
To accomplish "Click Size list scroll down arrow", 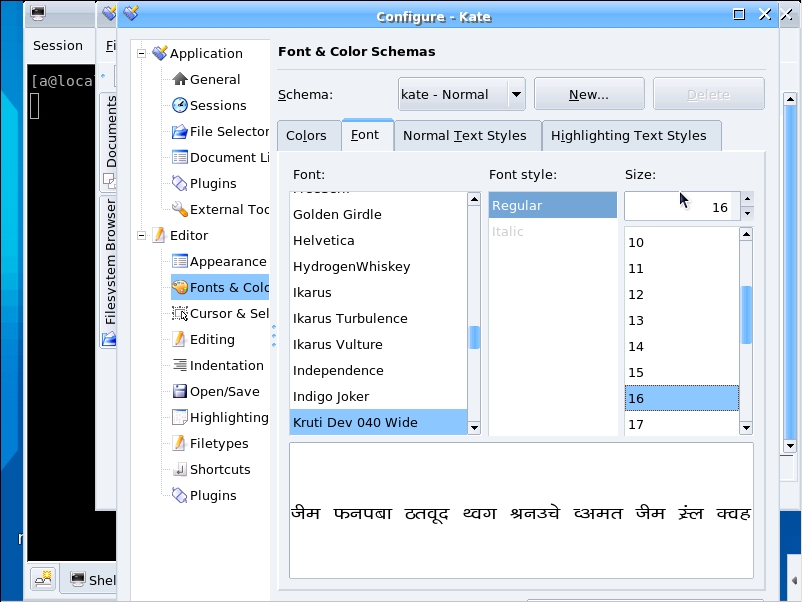I will (x=746, y=428).
